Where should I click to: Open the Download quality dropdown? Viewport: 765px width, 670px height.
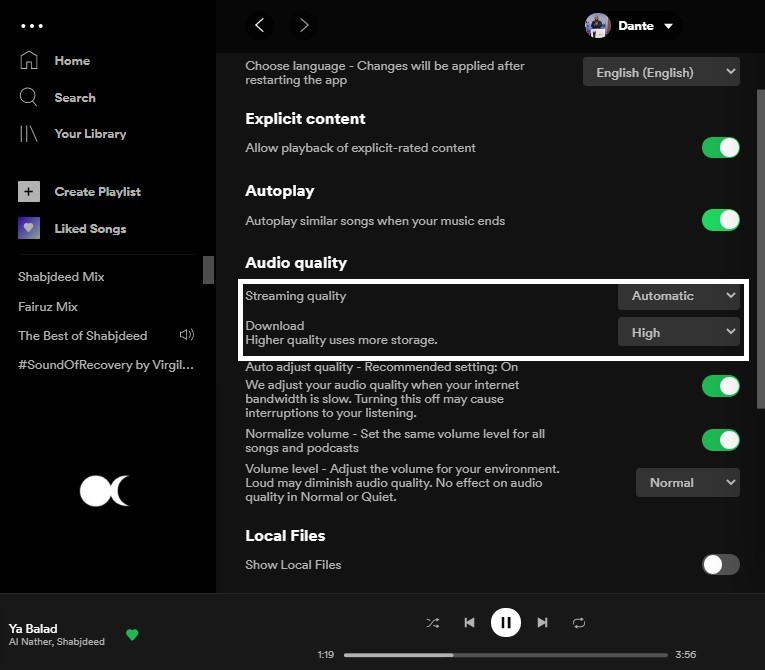679,332
